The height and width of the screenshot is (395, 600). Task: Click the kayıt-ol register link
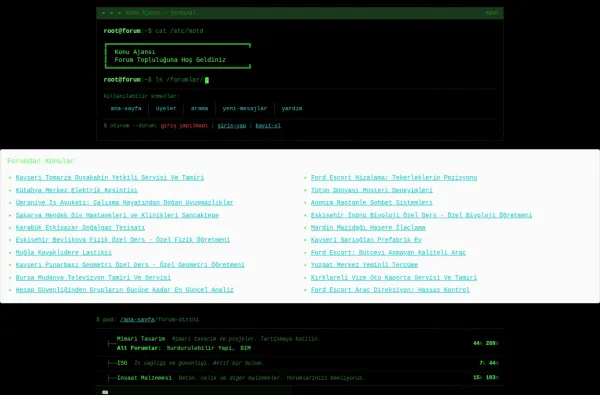point(268,126)
